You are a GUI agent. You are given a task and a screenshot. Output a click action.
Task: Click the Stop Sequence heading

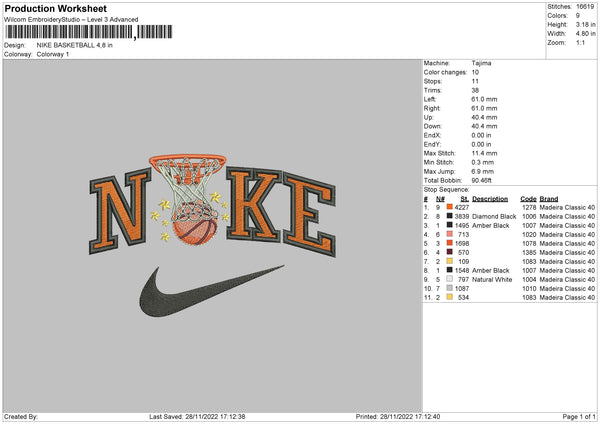(447, 189)
